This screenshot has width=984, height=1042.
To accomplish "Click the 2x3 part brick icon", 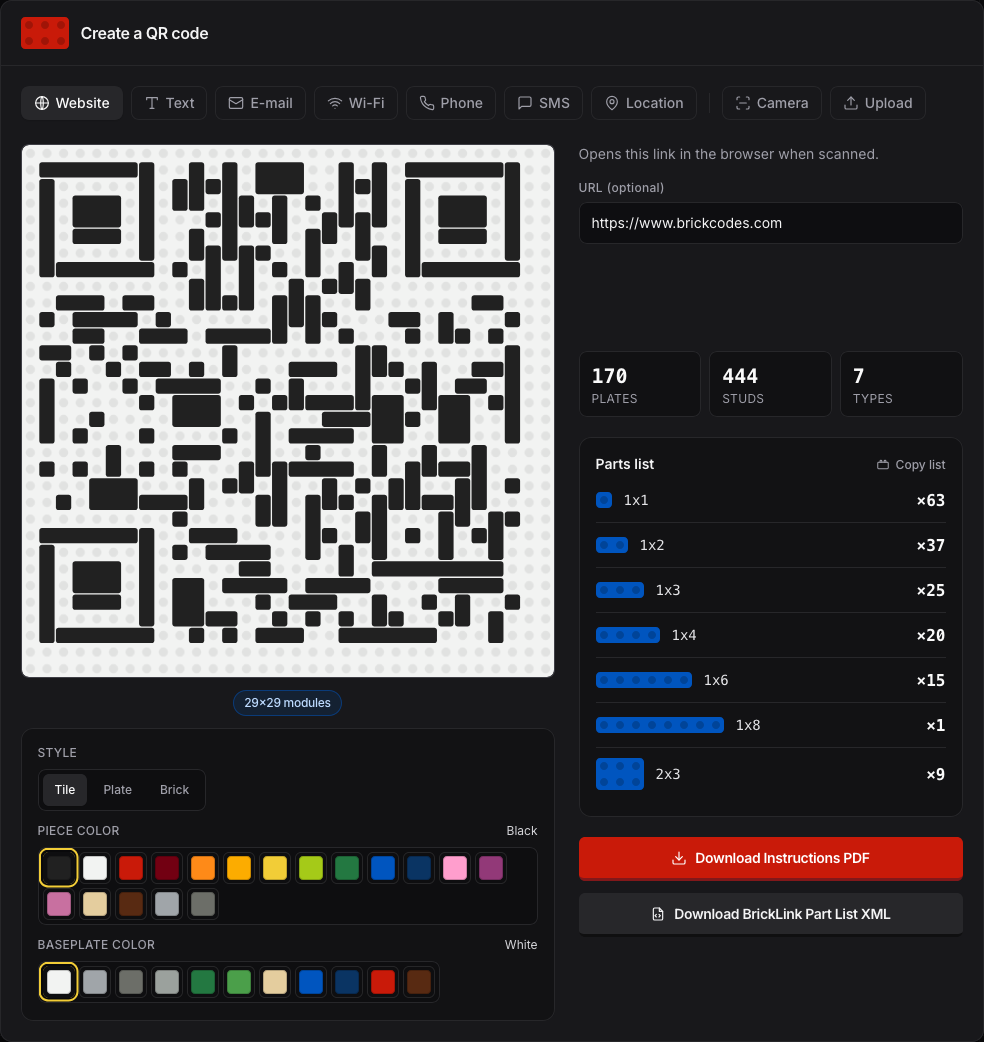I will pos(620,774).
